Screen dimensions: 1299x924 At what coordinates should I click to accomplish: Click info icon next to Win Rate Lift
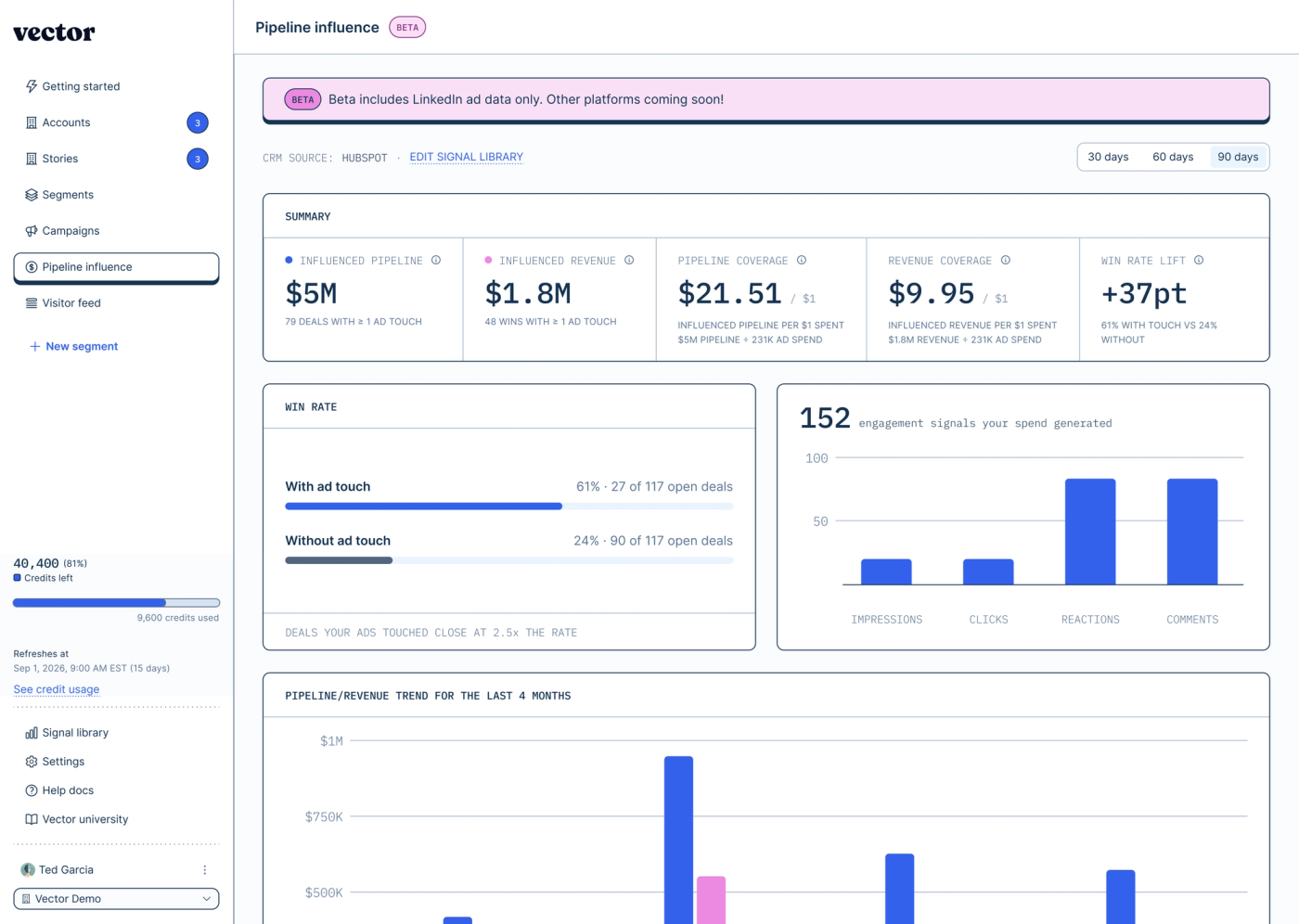1199,260
